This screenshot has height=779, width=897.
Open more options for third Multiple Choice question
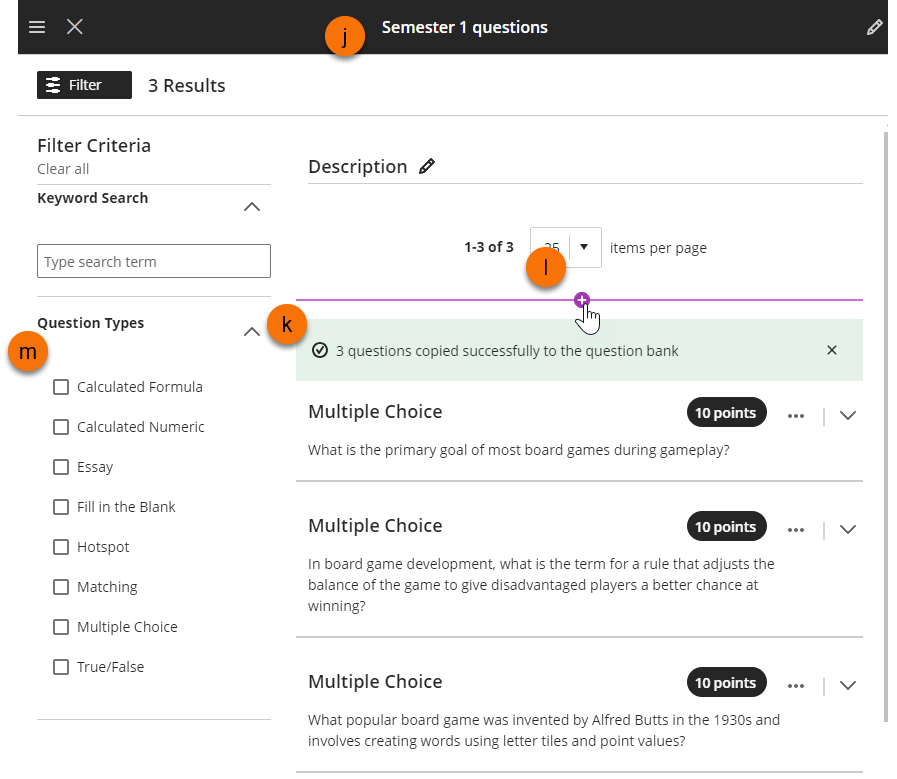tap(796, 685)
